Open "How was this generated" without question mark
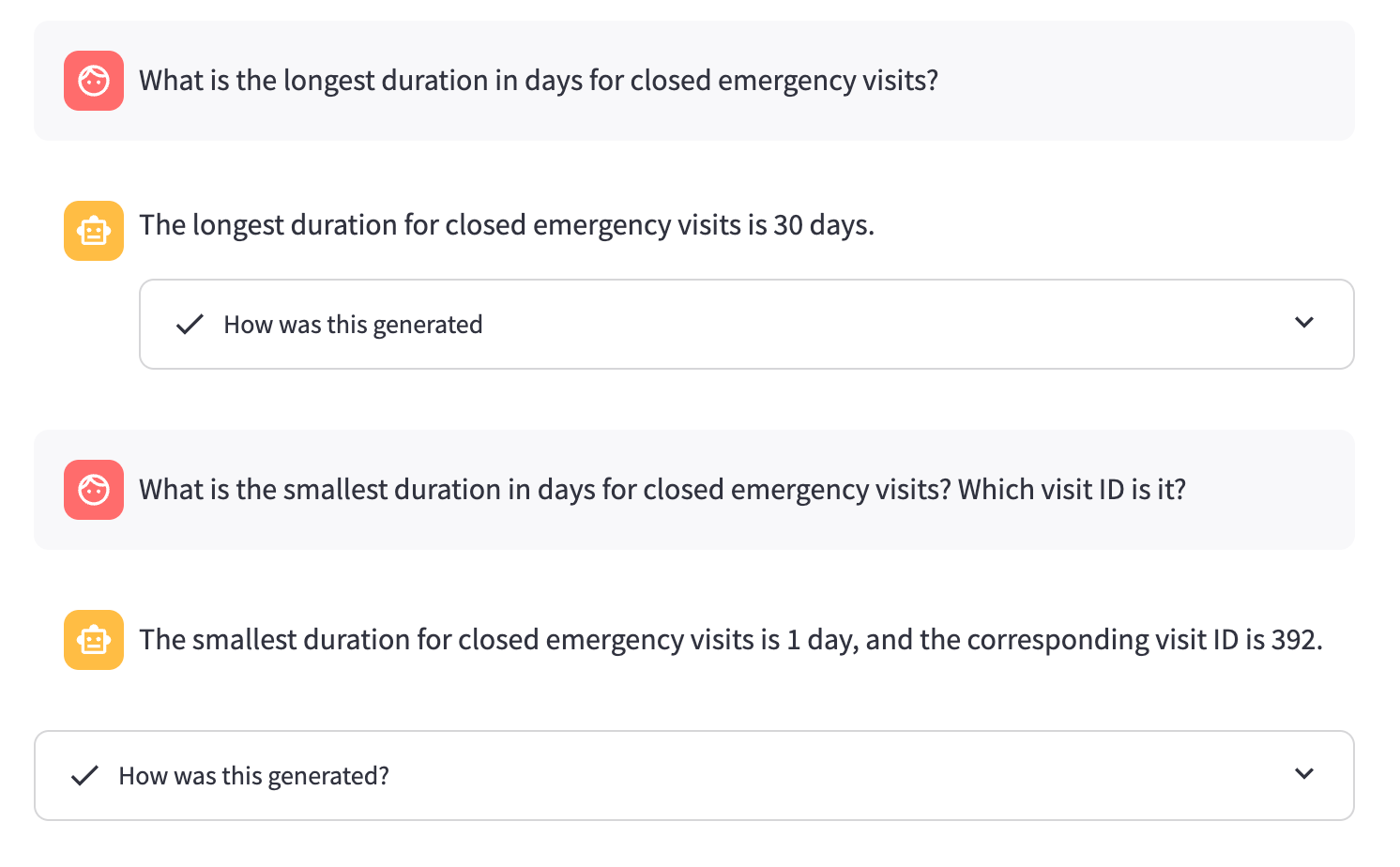Image resolution: width=1400 pixels, height=867 pixels. tap(353, 325)
